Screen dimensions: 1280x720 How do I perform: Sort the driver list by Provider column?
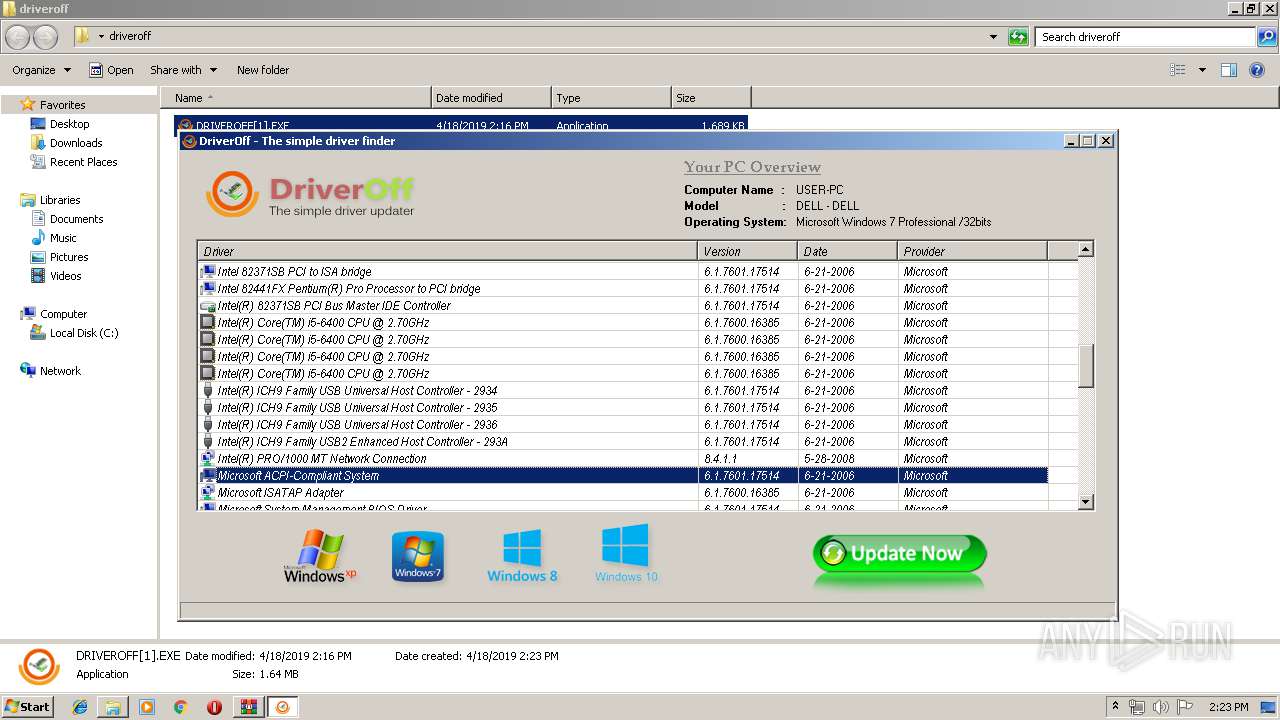click(972, 251)
